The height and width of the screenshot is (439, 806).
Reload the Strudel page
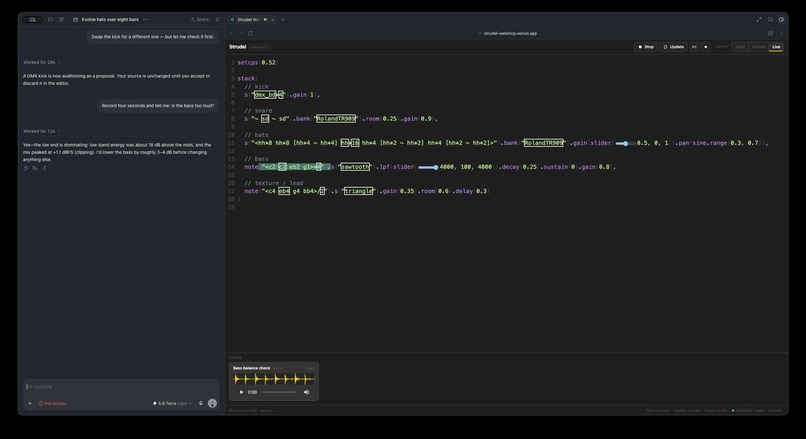250,33
